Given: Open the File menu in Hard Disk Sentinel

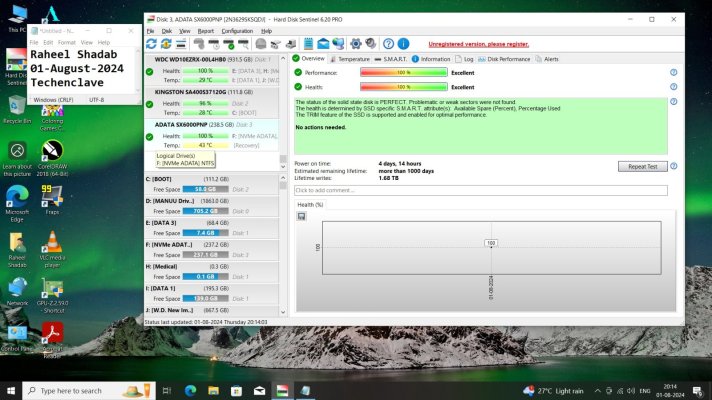Looking at the screenshot, I should [x=150, y=31].
